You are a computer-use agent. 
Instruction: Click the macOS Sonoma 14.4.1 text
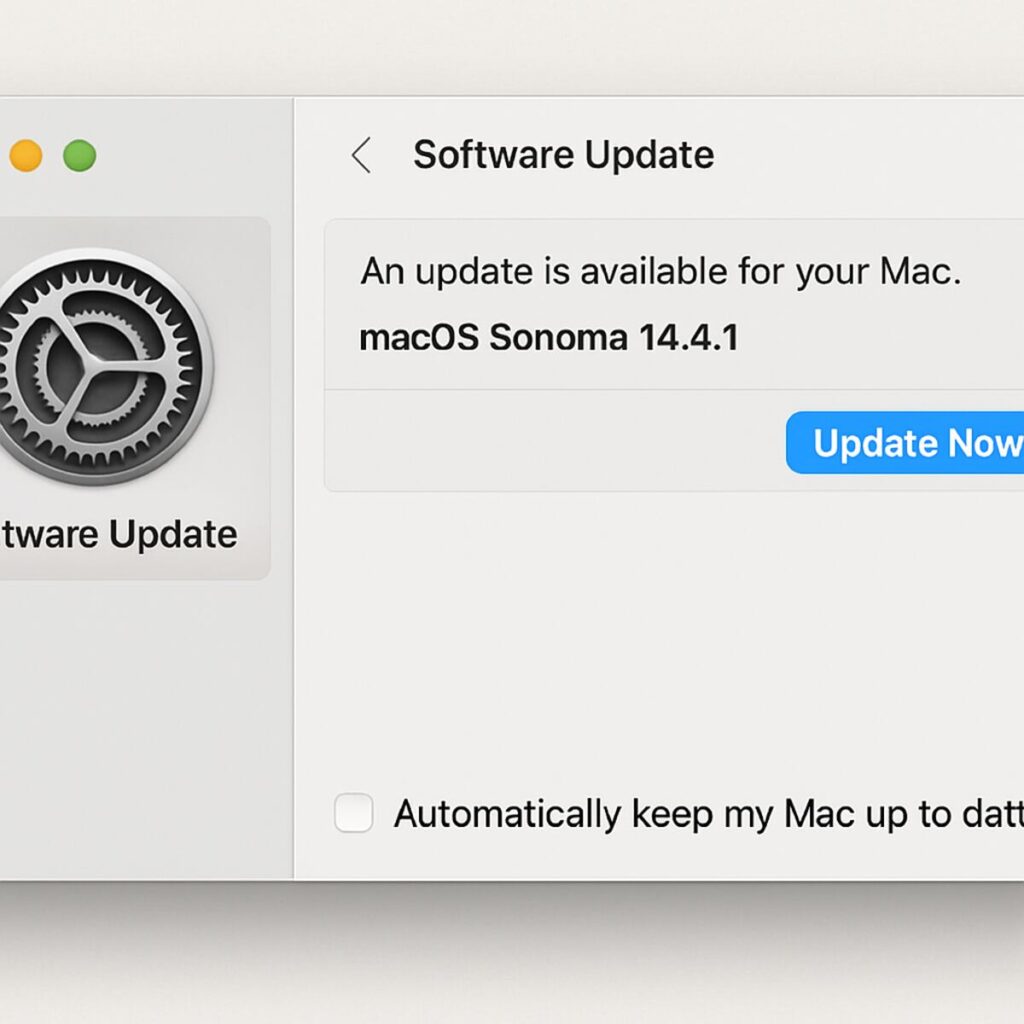click(549, 338)
